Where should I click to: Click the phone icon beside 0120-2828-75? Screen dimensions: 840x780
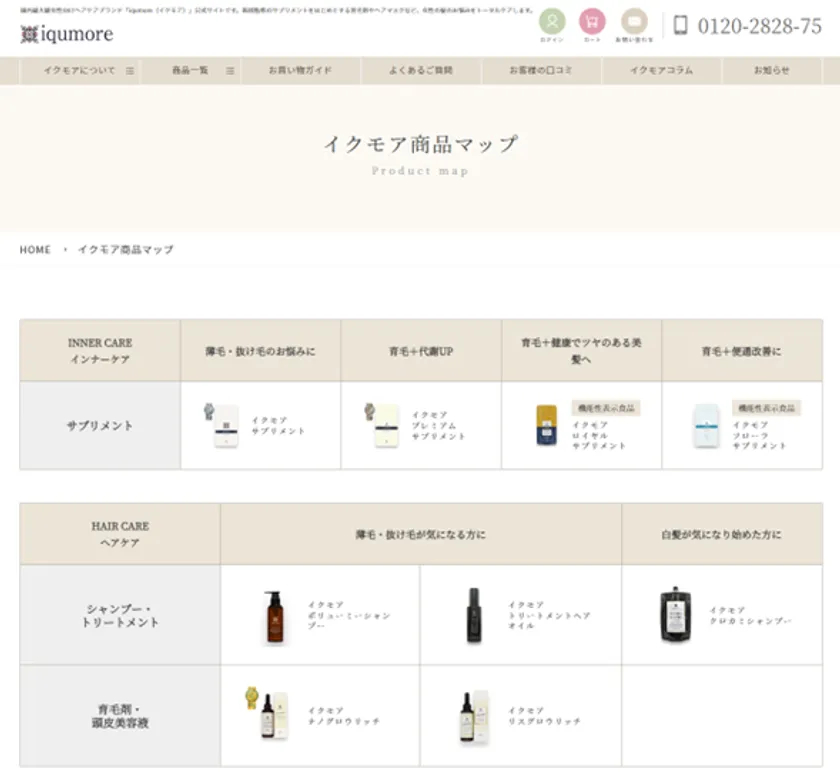coord(681,26)
